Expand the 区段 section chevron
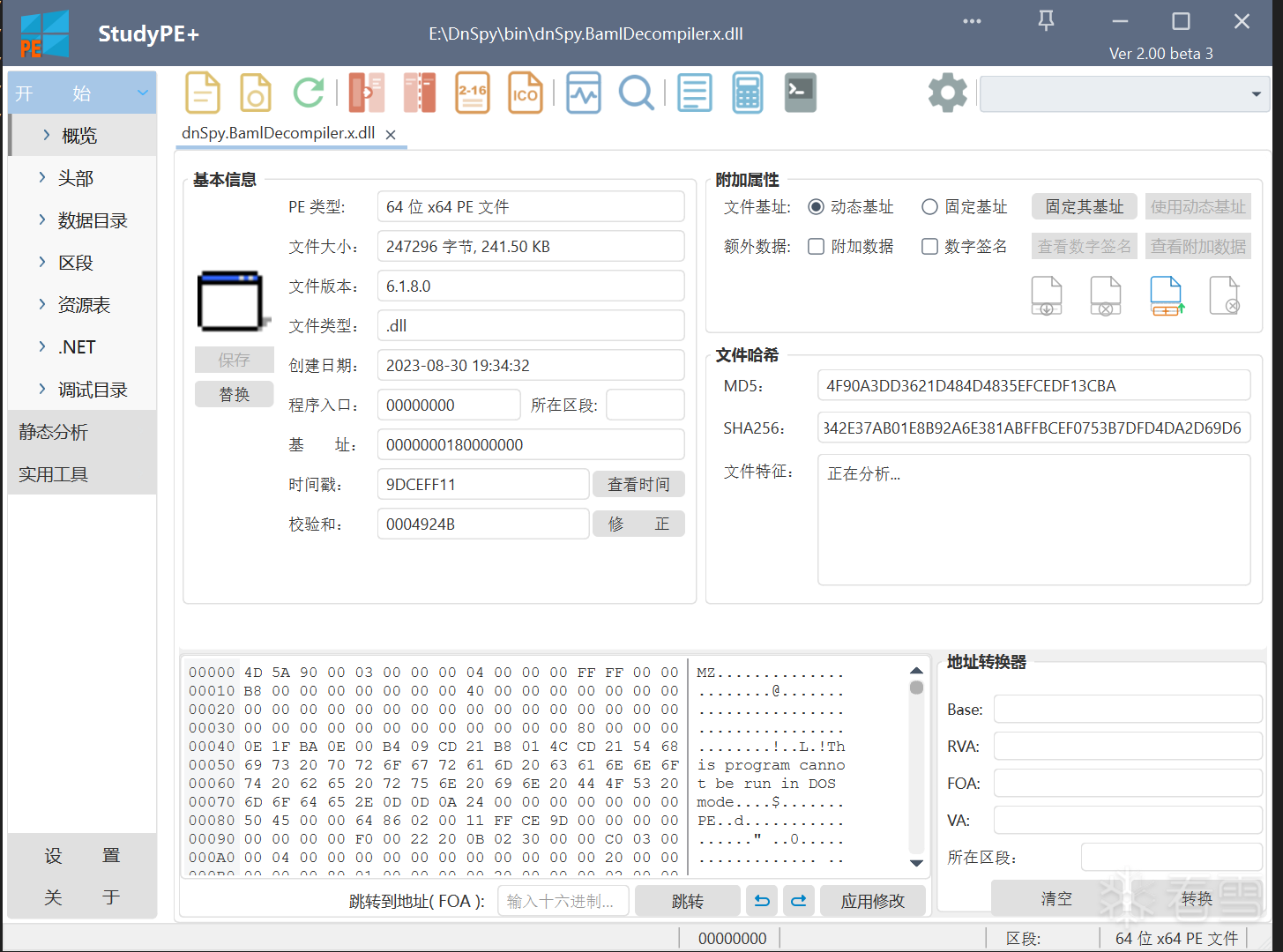 (x=42, y=262)
